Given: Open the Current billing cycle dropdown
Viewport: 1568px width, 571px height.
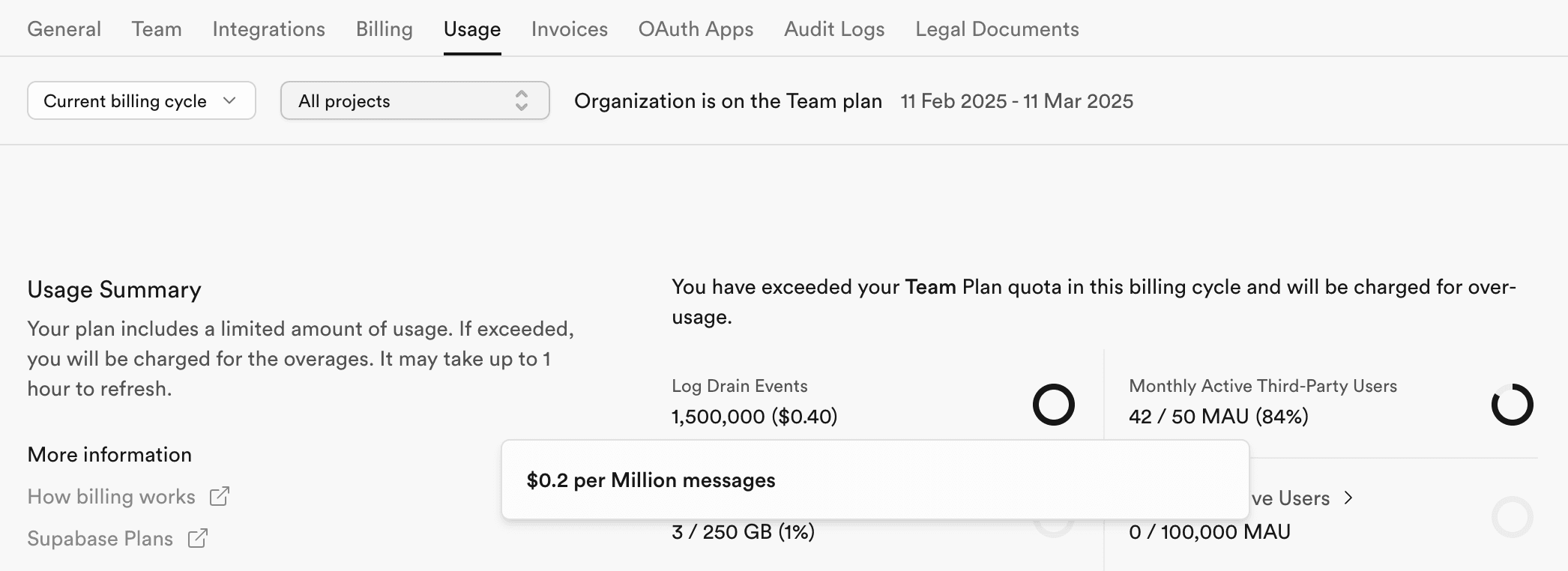Looking at the screenshot, I should point(141,100).
